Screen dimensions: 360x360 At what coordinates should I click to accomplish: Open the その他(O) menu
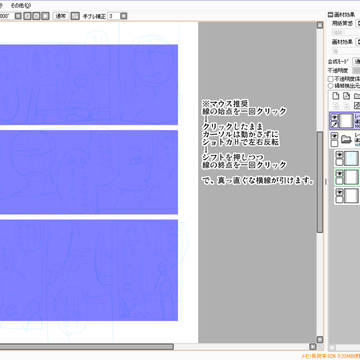tap(21, 5)
